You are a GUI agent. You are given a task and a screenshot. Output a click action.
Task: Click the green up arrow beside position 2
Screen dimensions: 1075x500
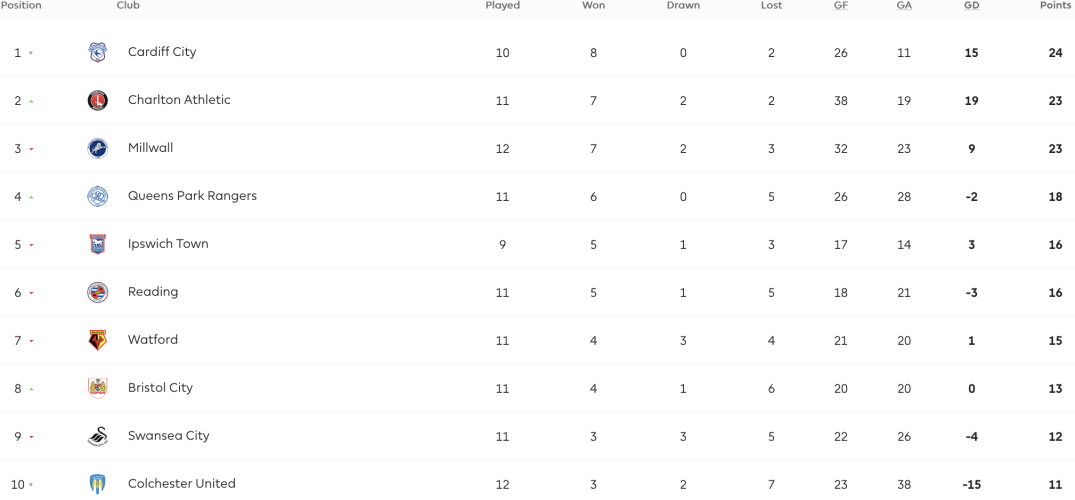tap(31, 102)
